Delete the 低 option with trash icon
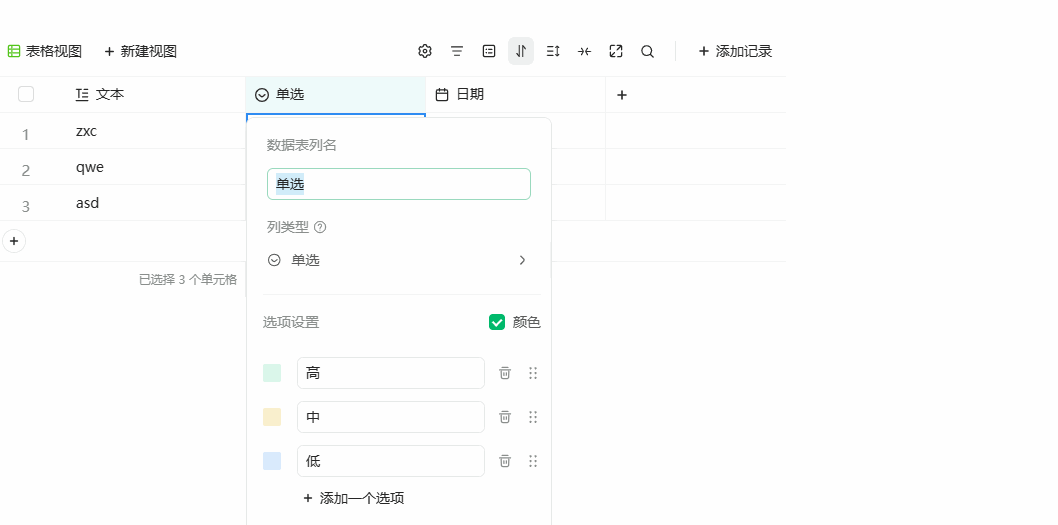The height and width of the screenshot is (525, 1058). [505, 461]
